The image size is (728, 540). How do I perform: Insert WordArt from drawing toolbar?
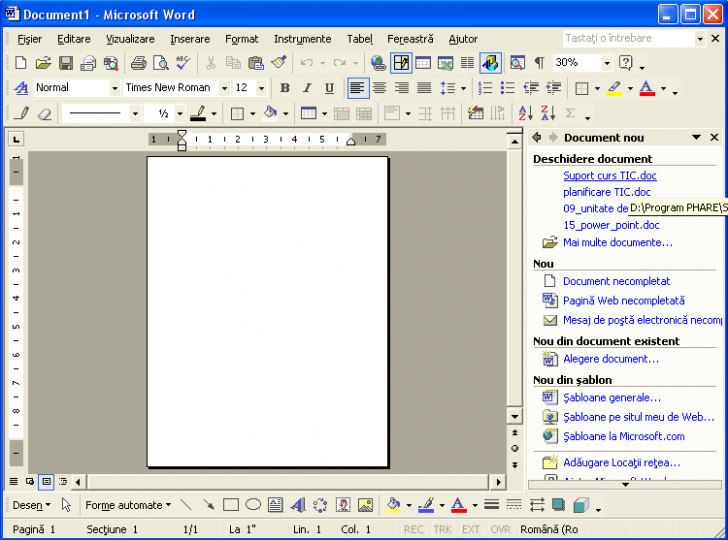(x=298, y=505)
